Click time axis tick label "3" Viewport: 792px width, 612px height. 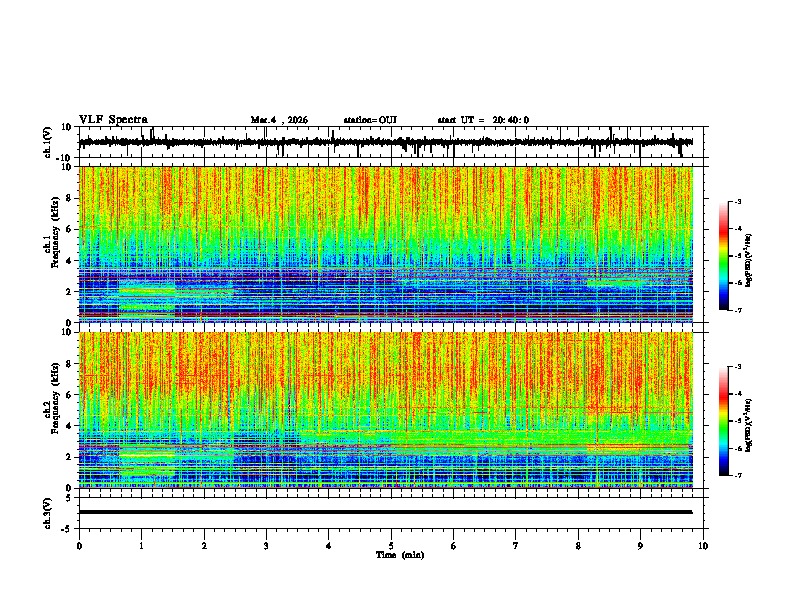coord(266,546)
